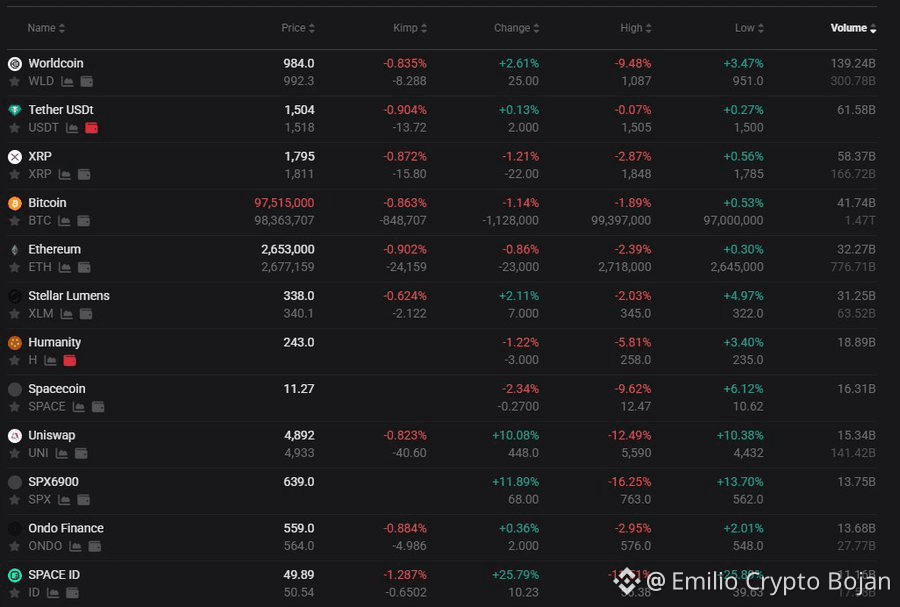This screenshot has height=607, width=900.
Task: Open the Stellar Lumens coin page
Action: pos(69,296)
